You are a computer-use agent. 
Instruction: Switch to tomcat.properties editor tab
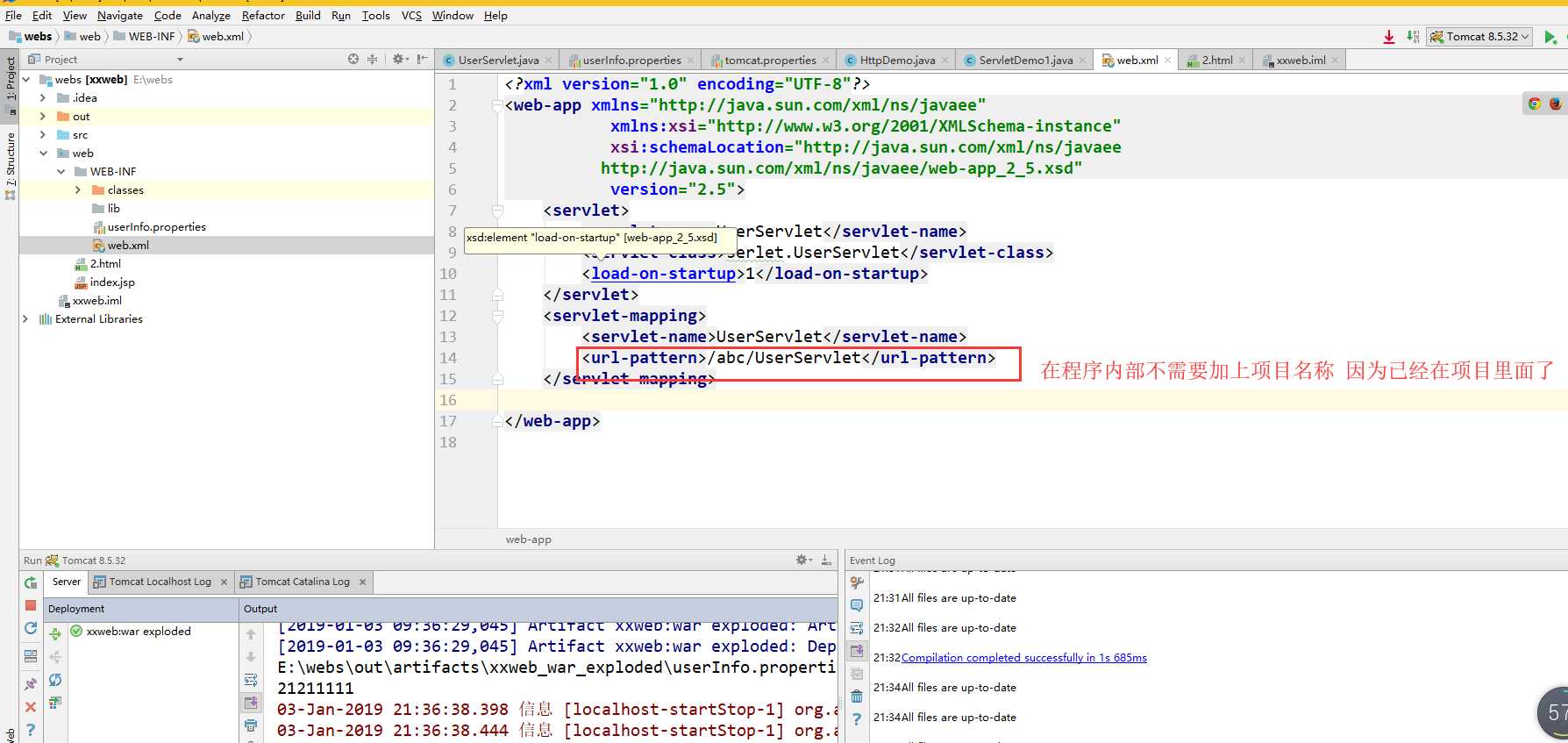pos(769,60)
